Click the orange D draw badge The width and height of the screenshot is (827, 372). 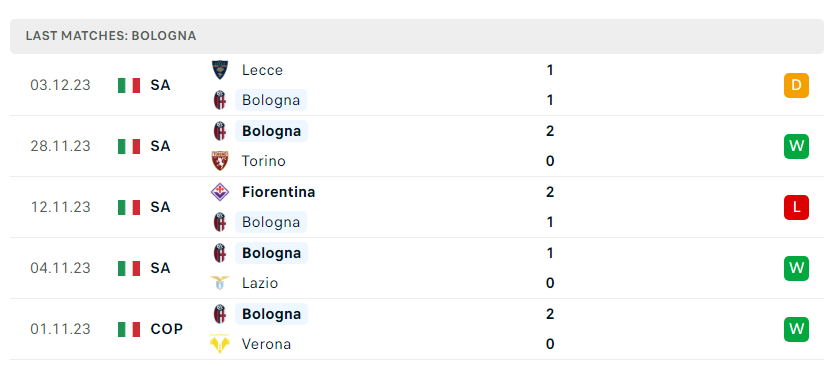coord(796,85)
